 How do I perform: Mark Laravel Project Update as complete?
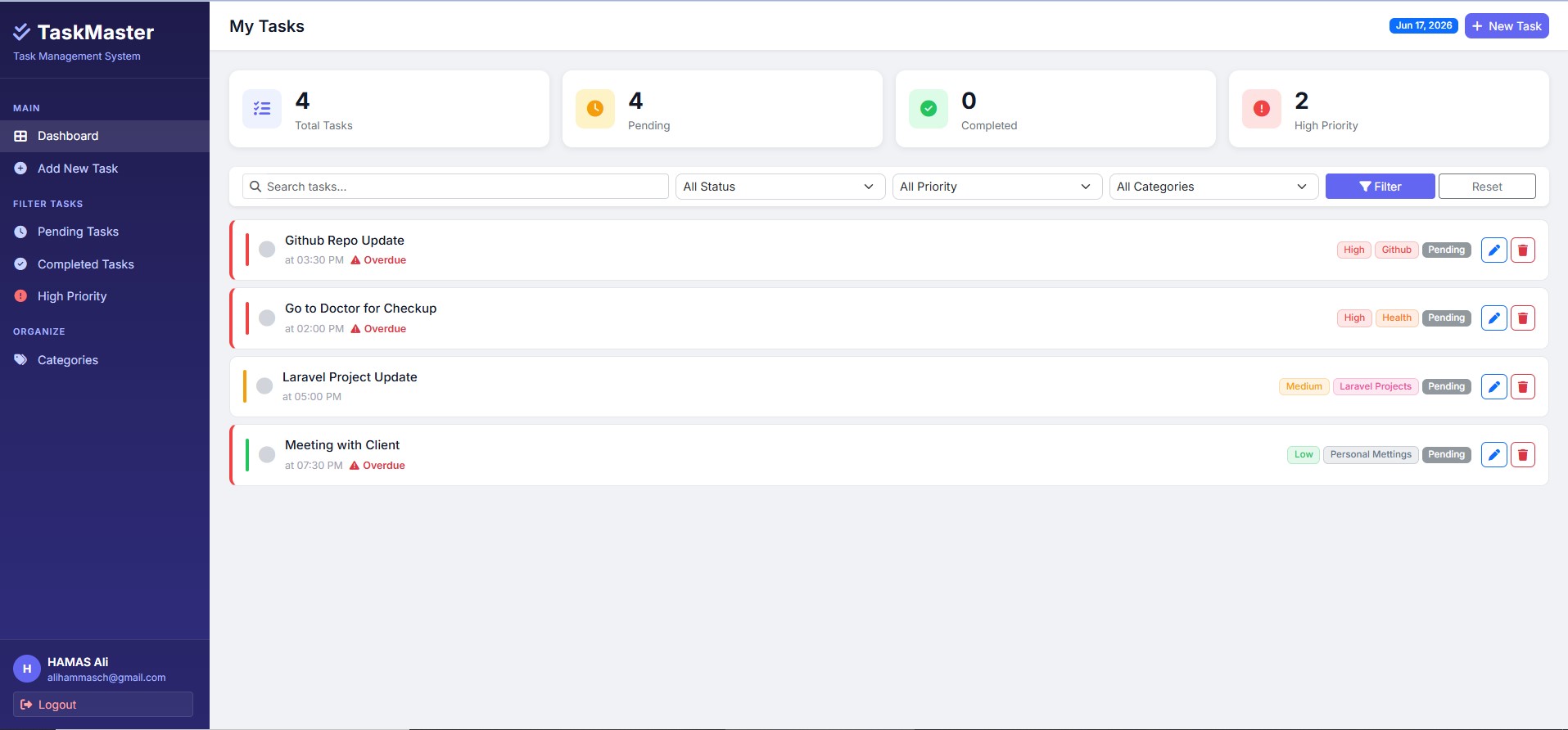pos(264,385)
